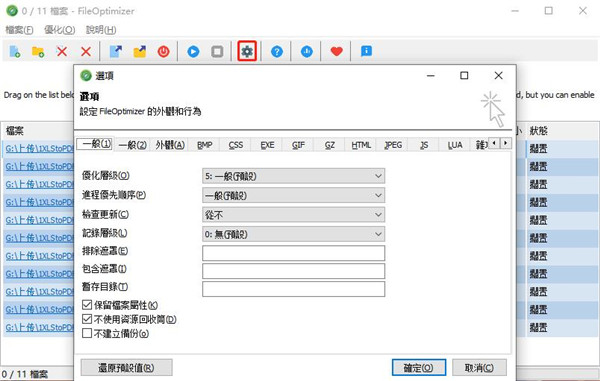Maximize the 選項 dialog
The width and height of the screenshot is (600, 381).
point(464,76)
